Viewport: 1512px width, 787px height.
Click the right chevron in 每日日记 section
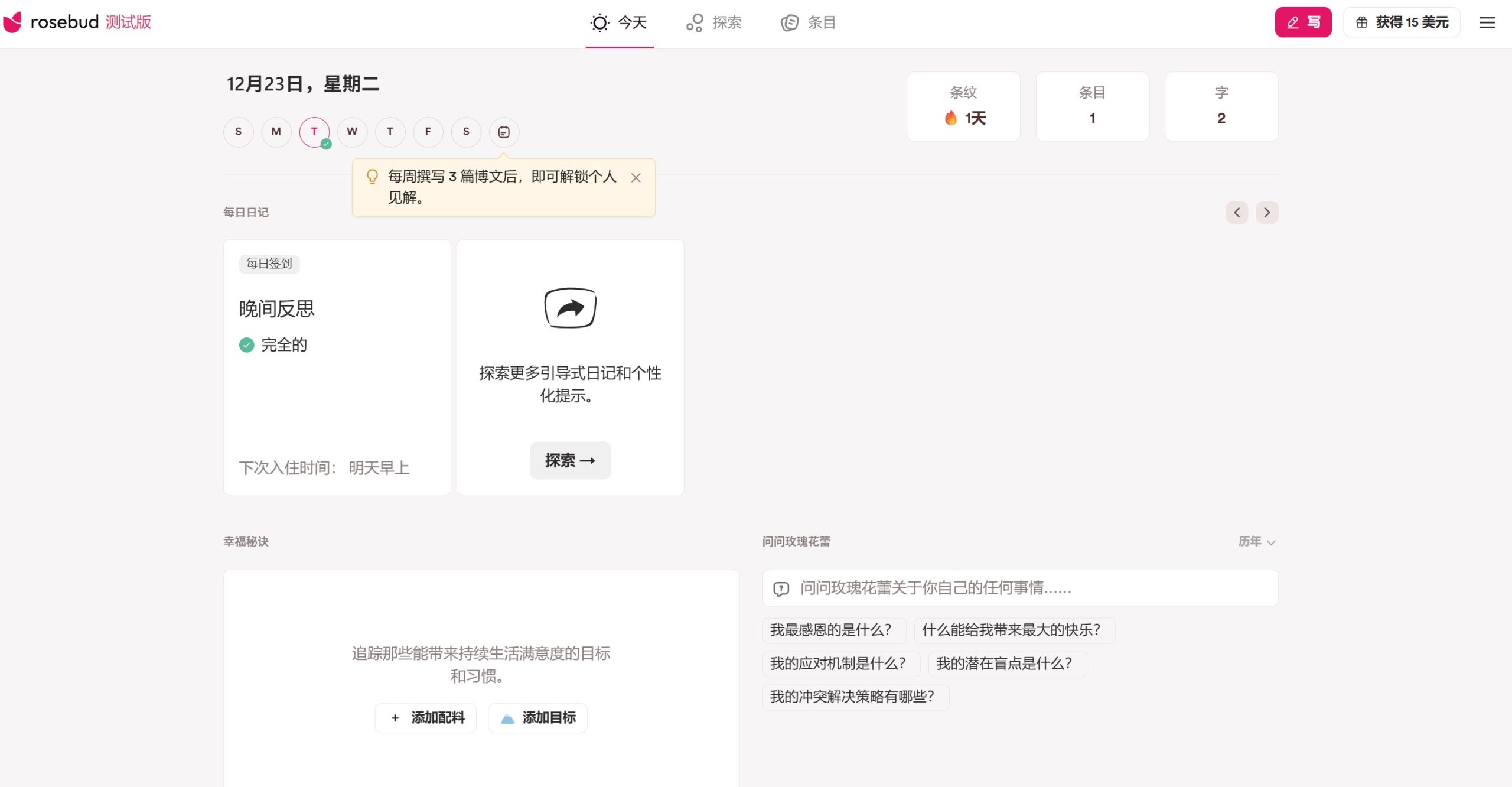(1266, 212)
